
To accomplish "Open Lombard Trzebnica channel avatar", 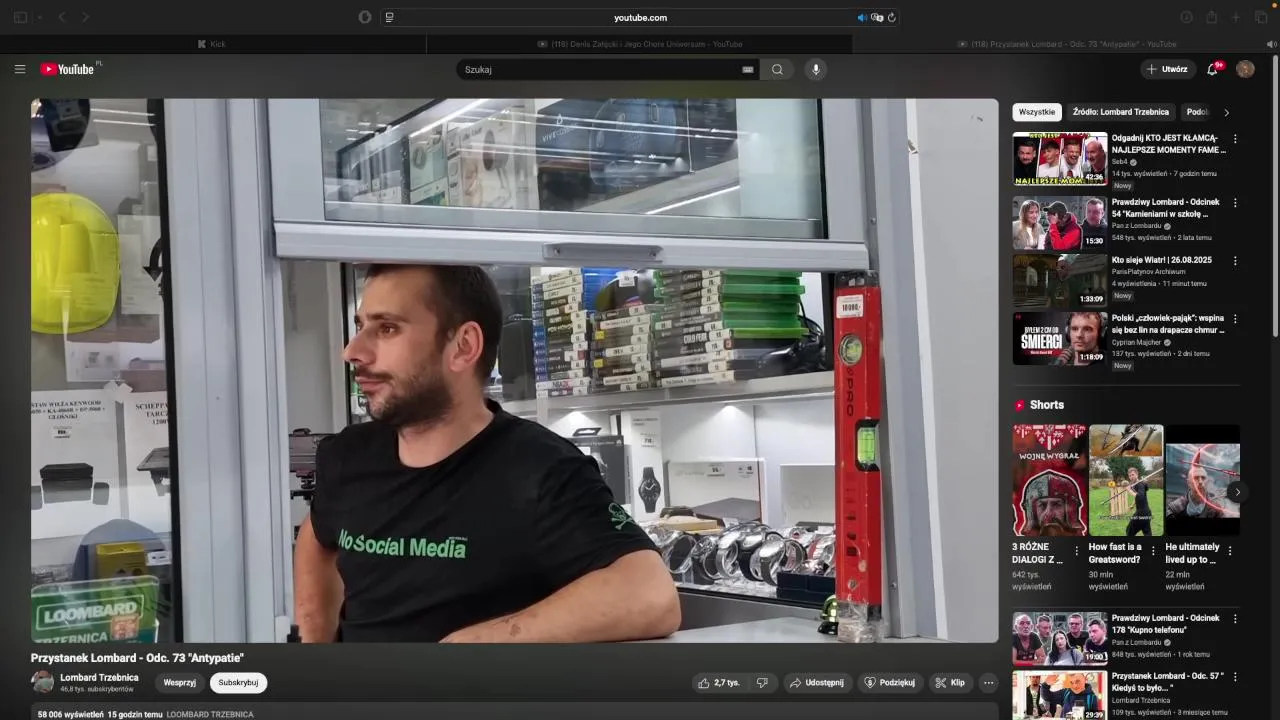I will click(43, 682).
